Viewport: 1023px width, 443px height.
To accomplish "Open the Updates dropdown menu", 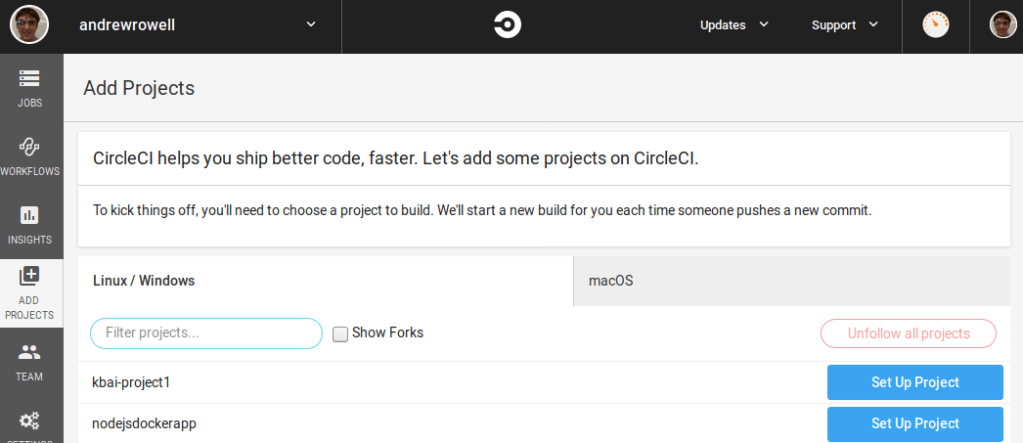I will click(734, 25).
